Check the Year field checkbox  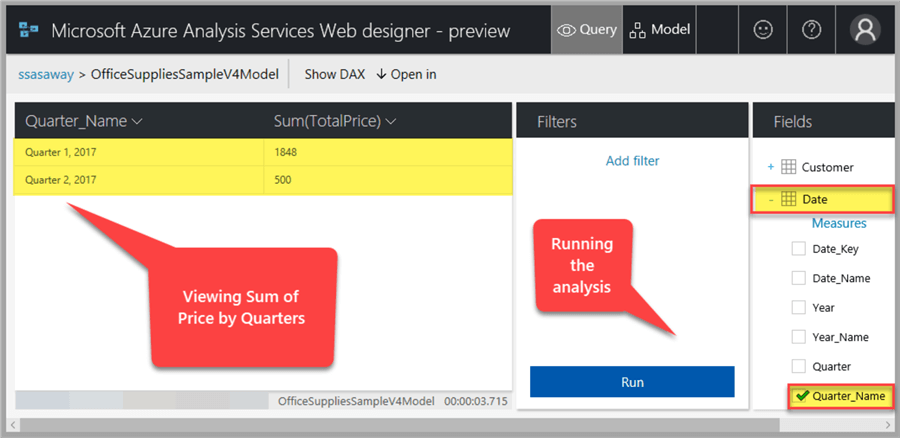coord(798,307)
